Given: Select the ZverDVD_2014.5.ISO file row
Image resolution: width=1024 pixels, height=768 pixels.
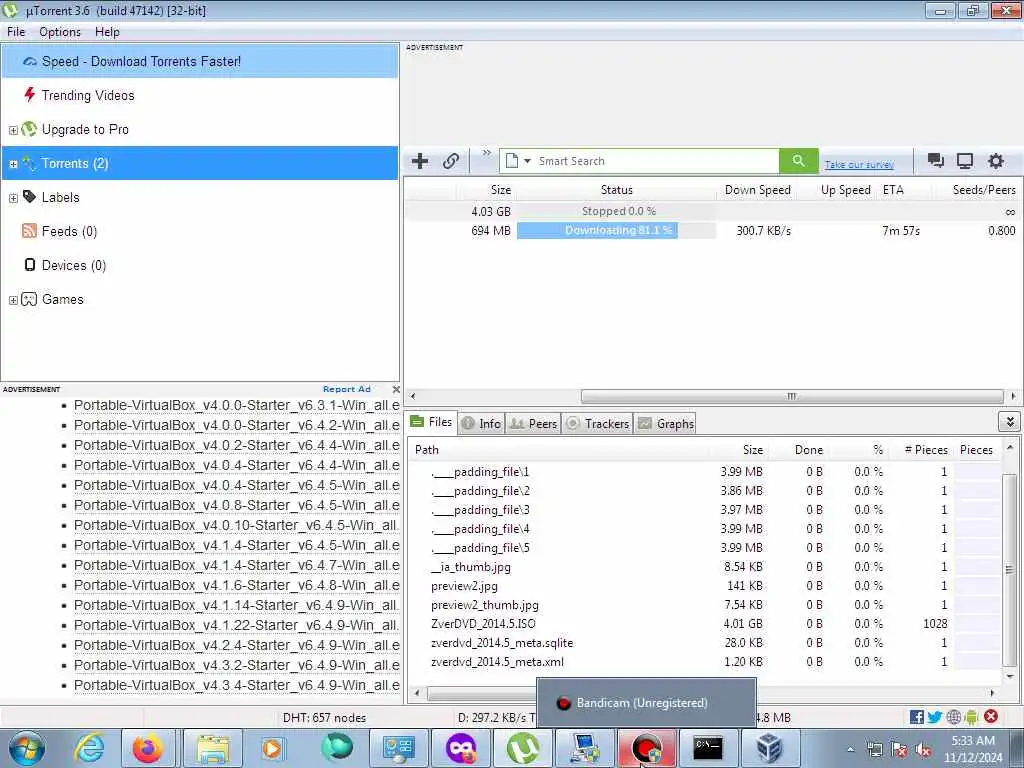Looking at the screenshot, I should (705, 624).
